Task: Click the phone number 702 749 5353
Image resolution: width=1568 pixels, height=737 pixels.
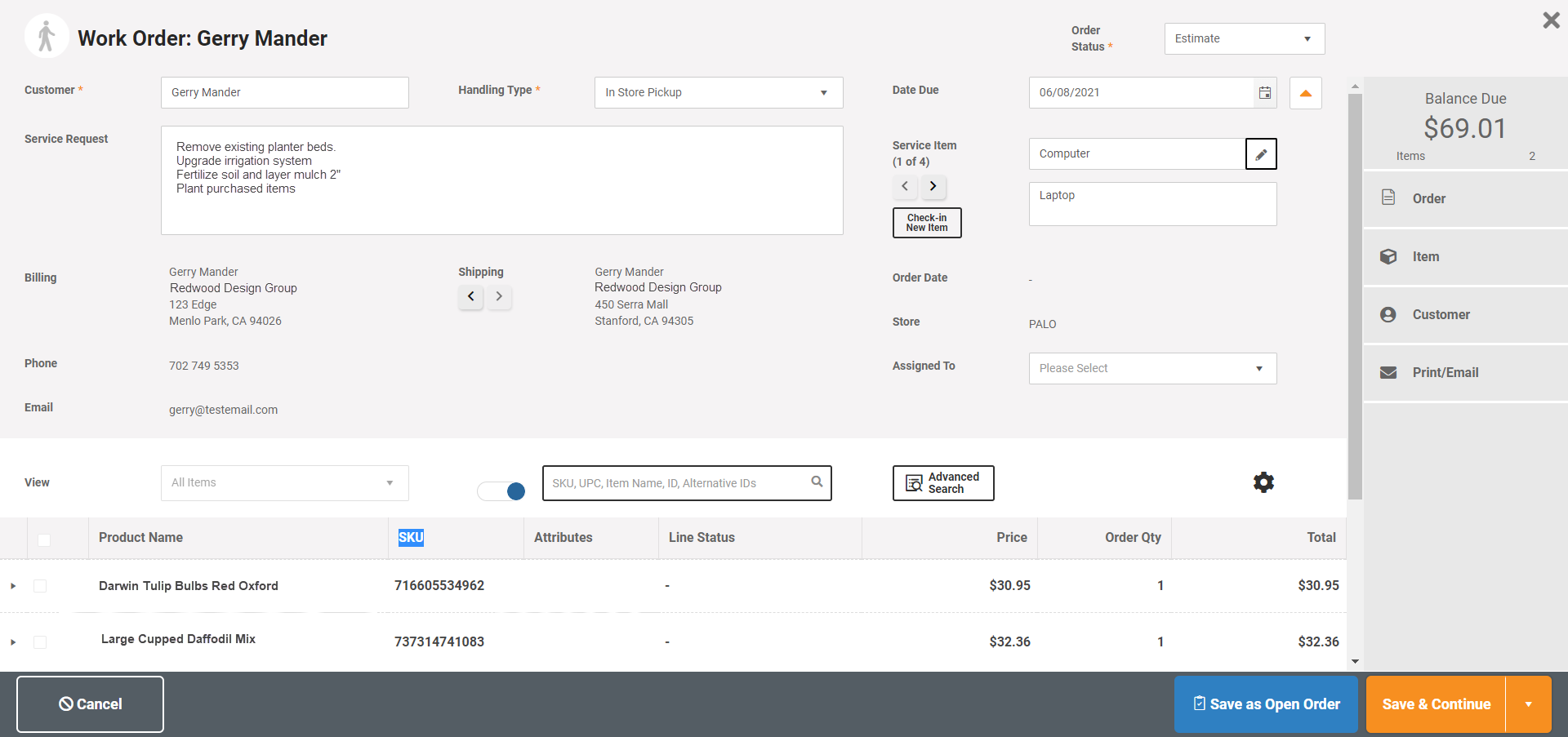Action: tap(204, 366)
